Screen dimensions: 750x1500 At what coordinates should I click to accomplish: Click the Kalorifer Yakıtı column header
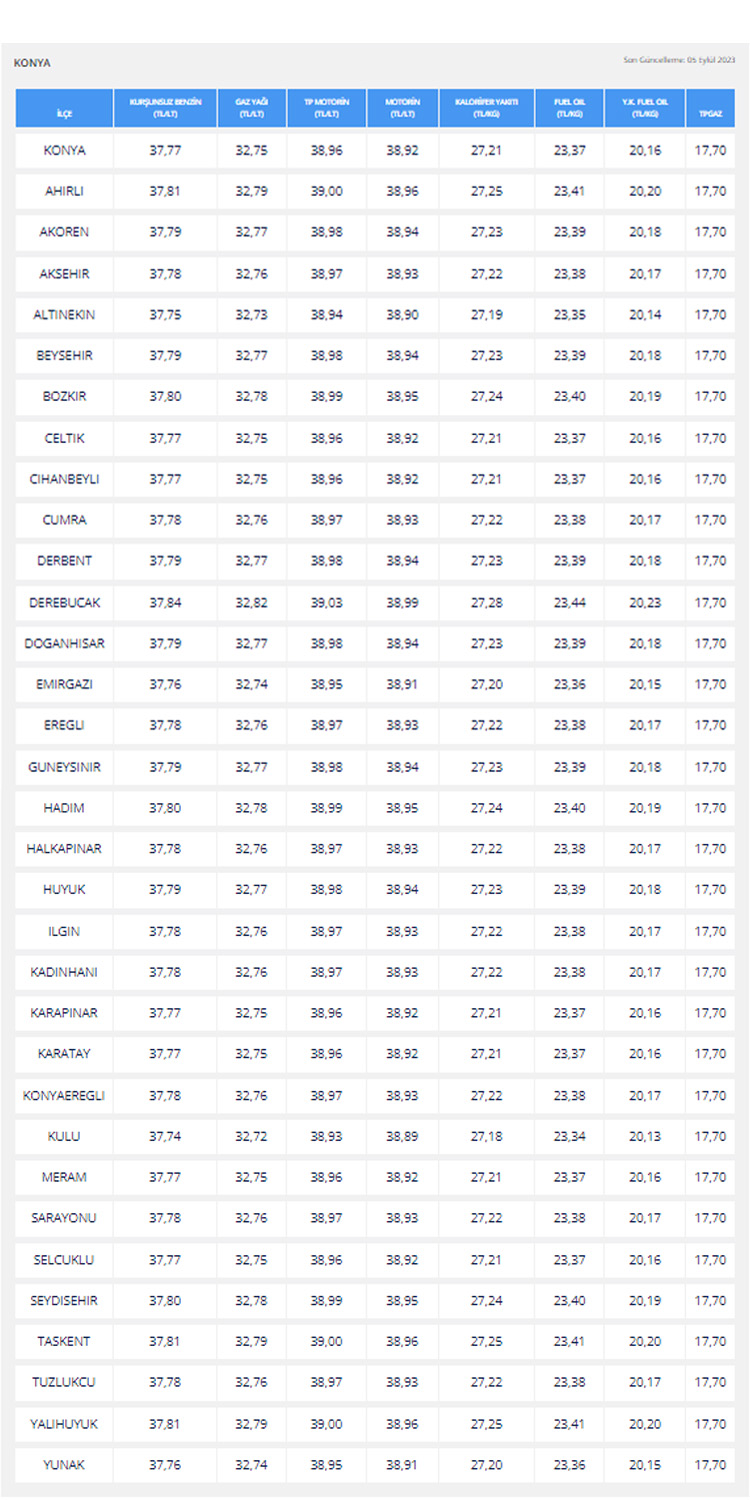click(485, 108)
